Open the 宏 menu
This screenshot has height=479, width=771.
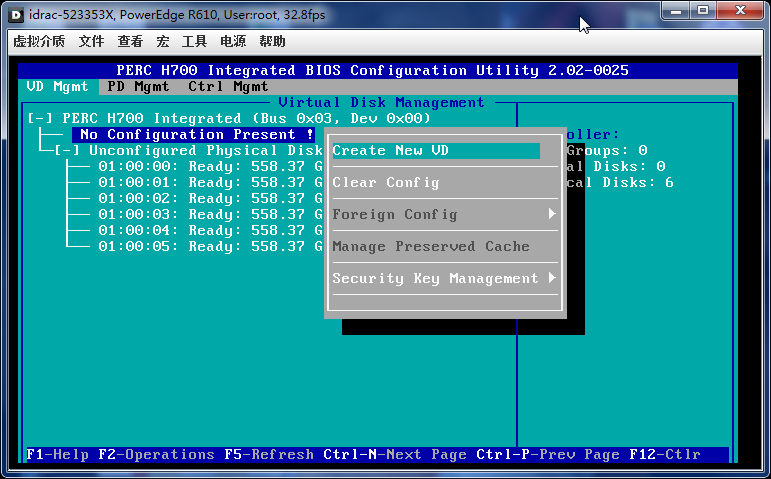point(163,41)
